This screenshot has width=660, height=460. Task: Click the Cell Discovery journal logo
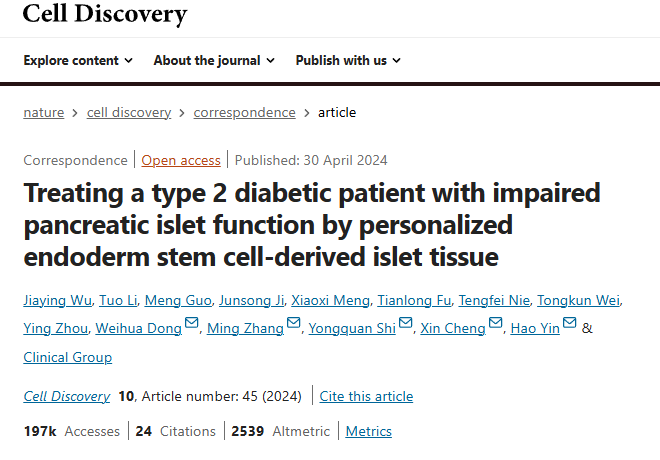104,14
